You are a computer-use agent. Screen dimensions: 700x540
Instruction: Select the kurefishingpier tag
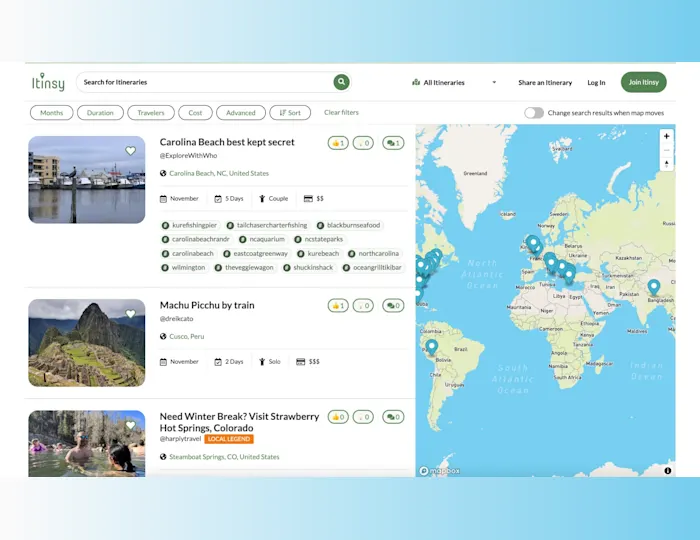(x=190, y=225)
